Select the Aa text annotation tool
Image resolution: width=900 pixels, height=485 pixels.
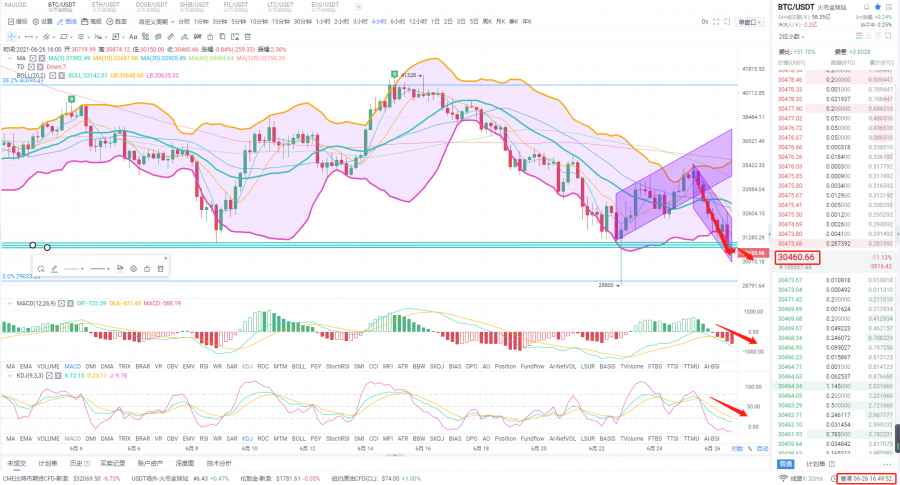coord(133,37)
